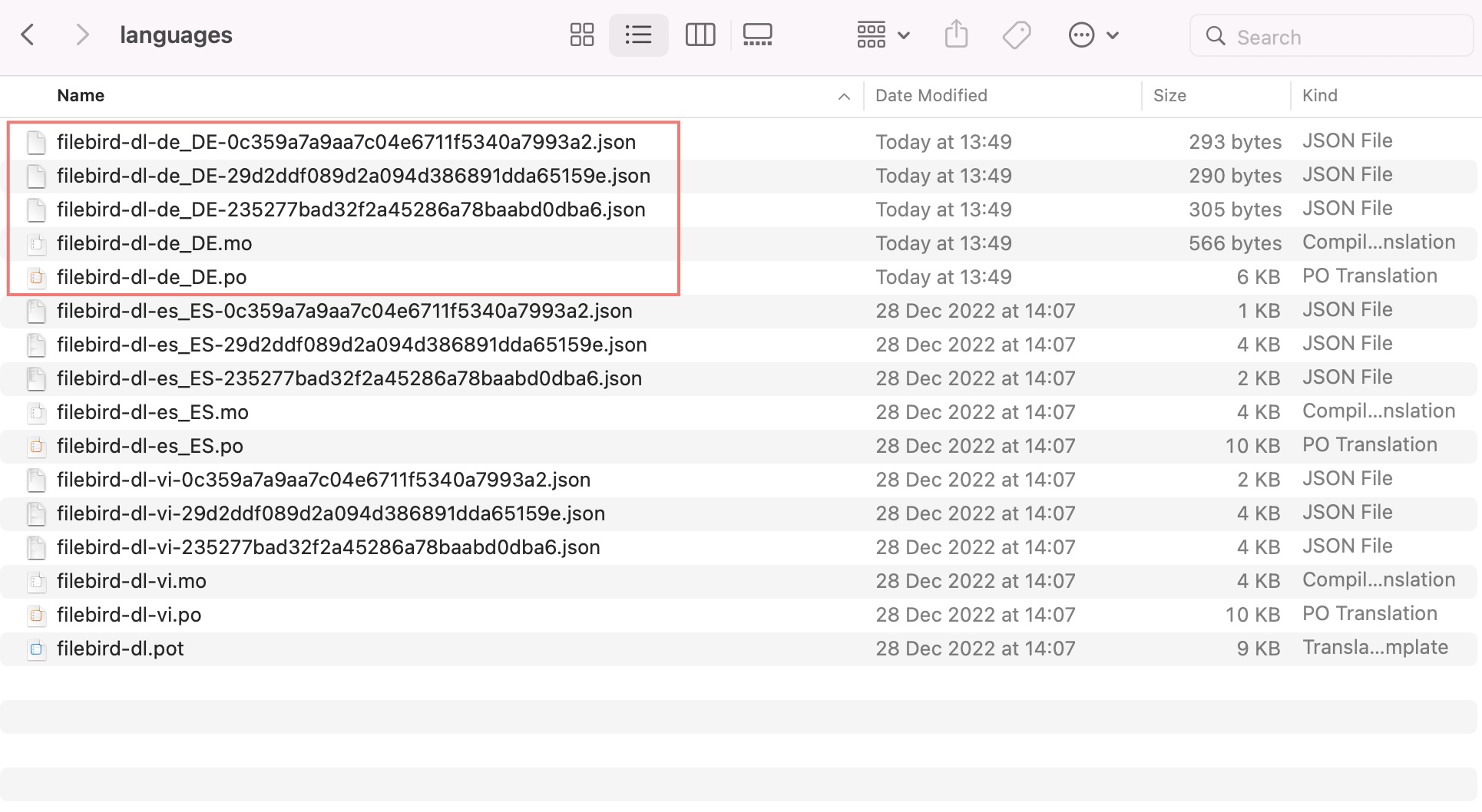The height and width of the screenshot is (812, 1482).
Task: Sort by Date Modified column header
Action: 931,96
